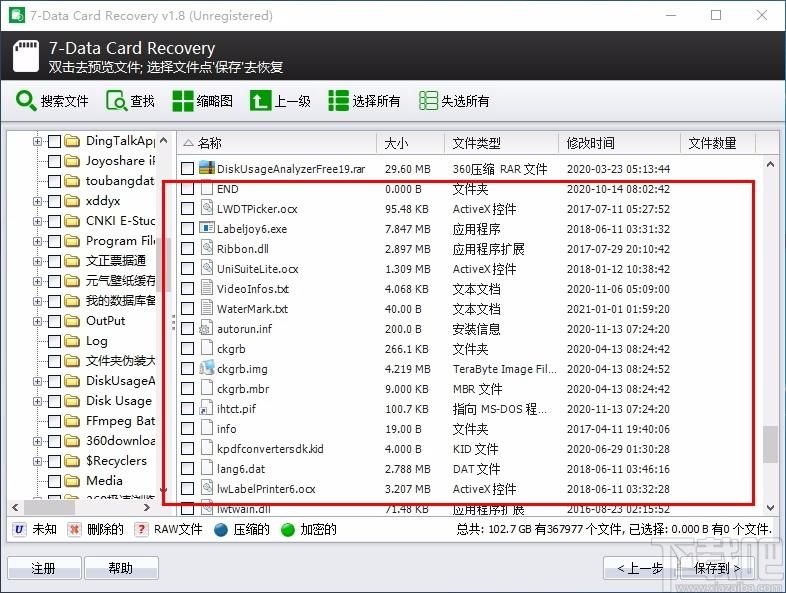Click the green 加密的 encrypted legend icon
The width and height of the screenshot is (786, 593).
[288, 529]
